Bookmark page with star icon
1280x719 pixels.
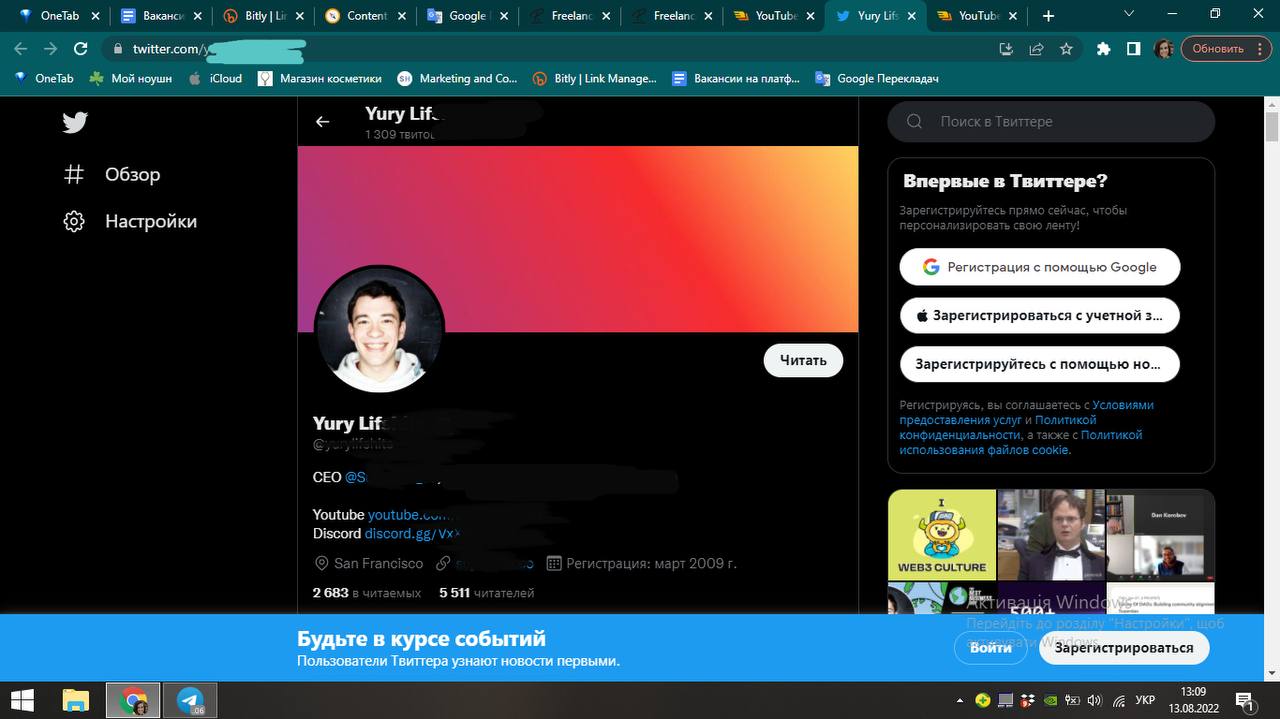click(x=1066, y=48)
